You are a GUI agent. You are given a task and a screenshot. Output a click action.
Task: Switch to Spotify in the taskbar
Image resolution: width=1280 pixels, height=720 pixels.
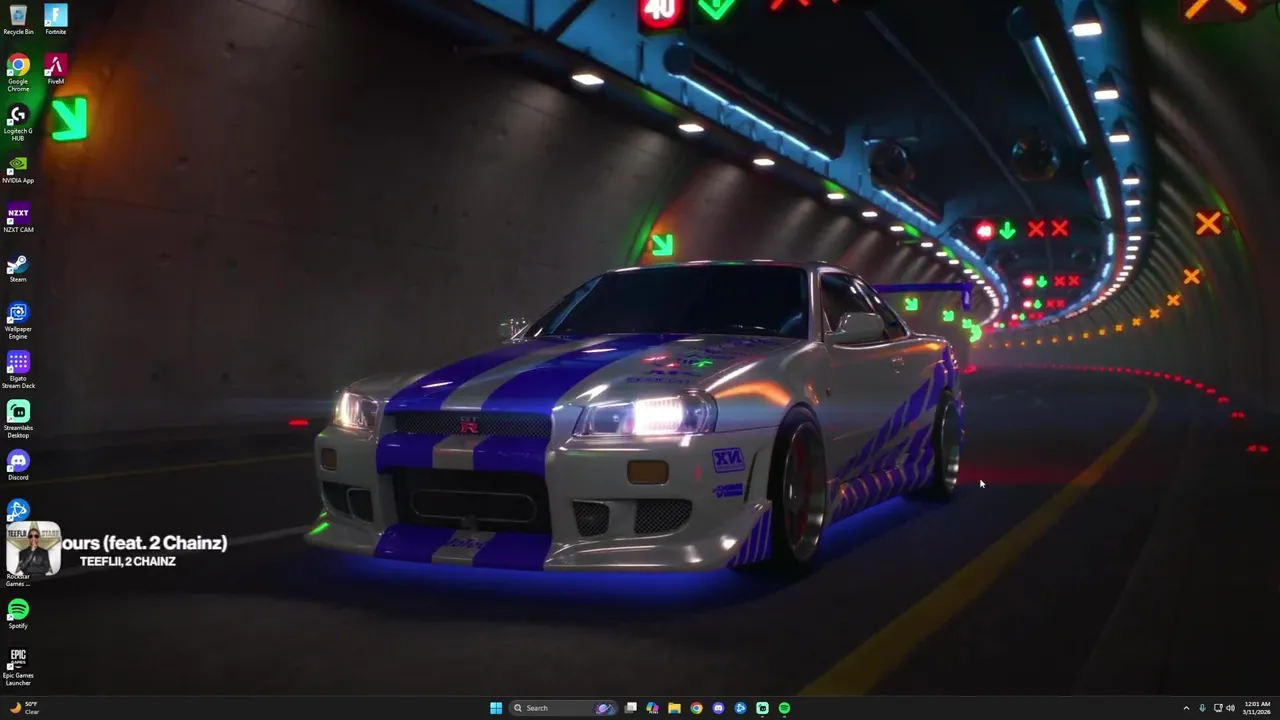(784, 708)
